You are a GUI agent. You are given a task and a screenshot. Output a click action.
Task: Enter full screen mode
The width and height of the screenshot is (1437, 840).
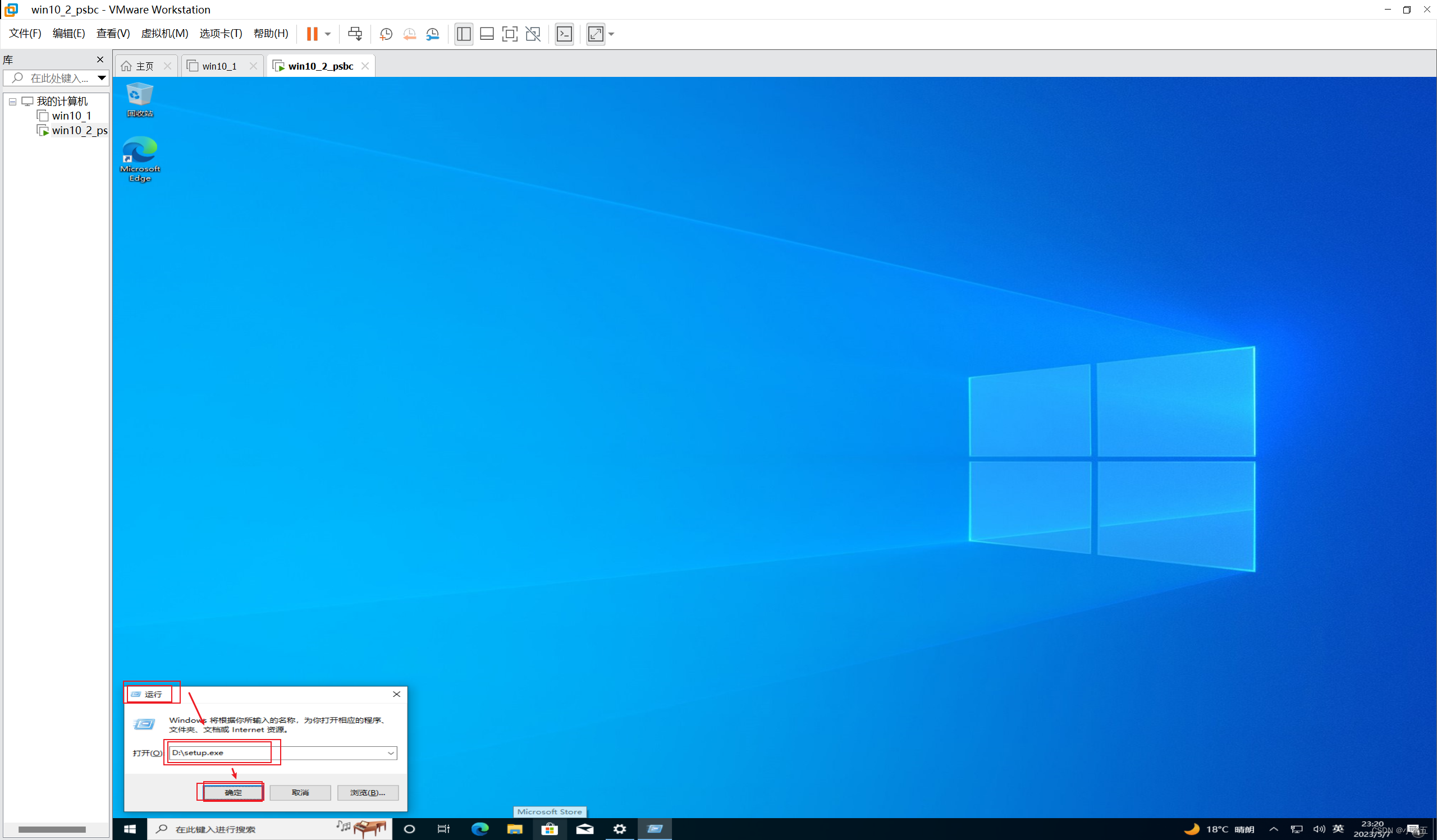click(509, 34)
